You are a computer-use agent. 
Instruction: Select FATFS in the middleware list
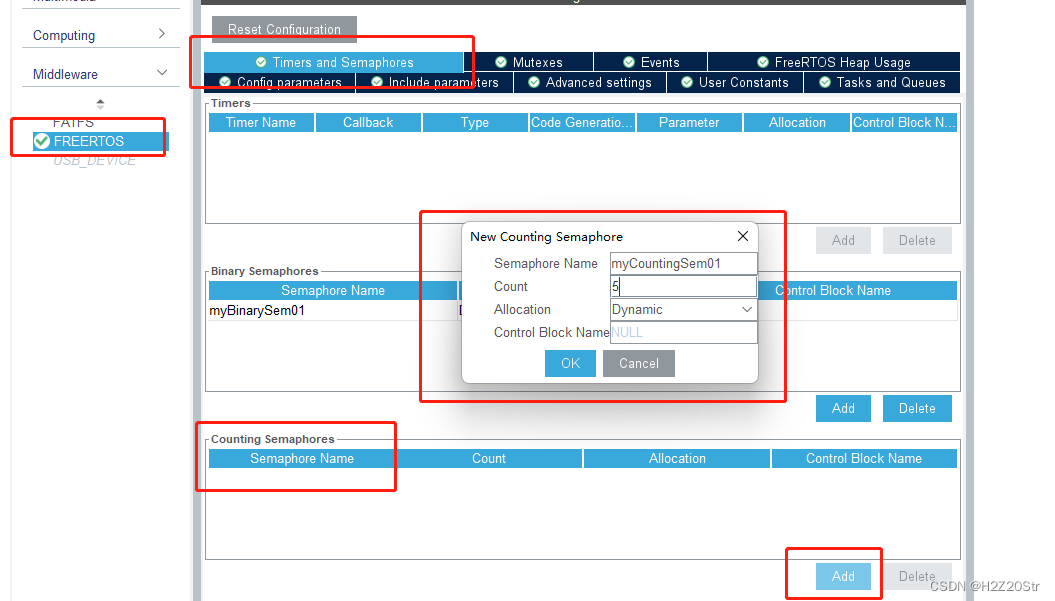coord(73,122)
